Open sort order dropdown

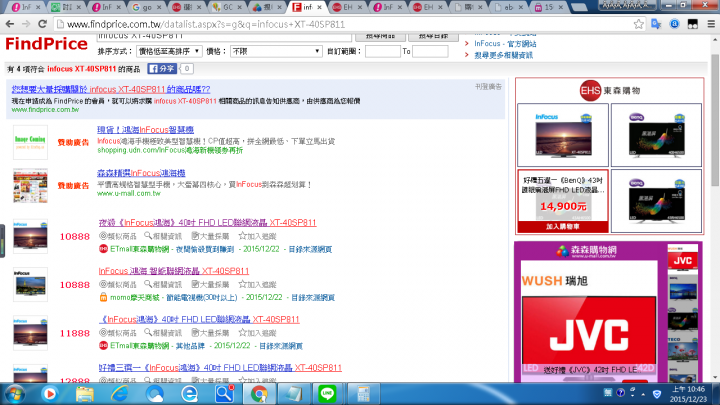point(169,51)
